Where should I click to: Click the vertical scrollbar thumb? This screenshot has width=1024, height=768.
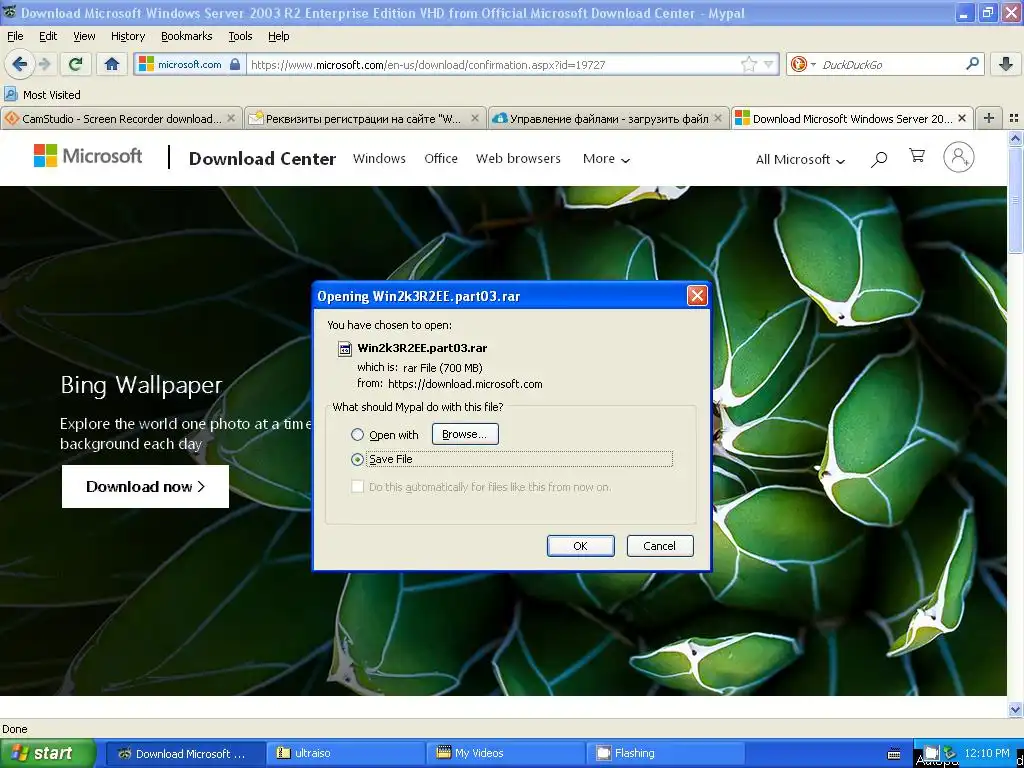1015,200
